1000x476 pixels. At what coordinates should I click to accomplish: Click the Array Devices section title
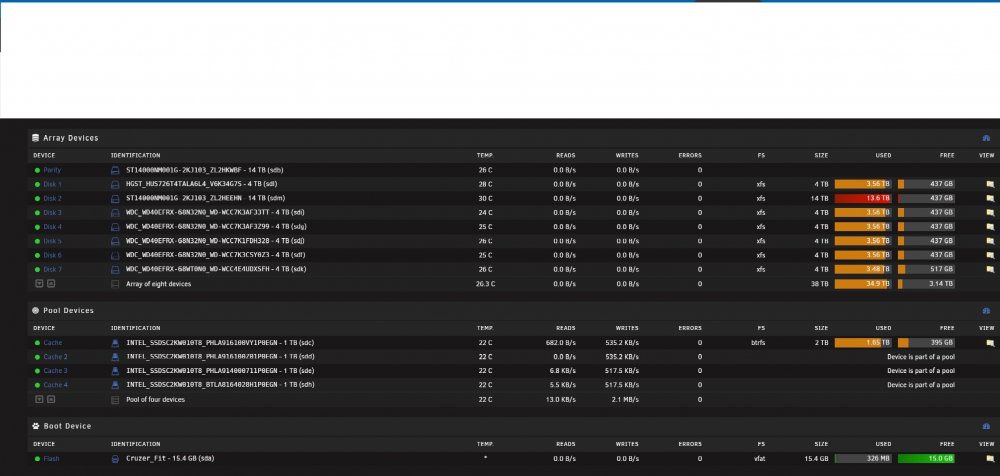point(70,138)
